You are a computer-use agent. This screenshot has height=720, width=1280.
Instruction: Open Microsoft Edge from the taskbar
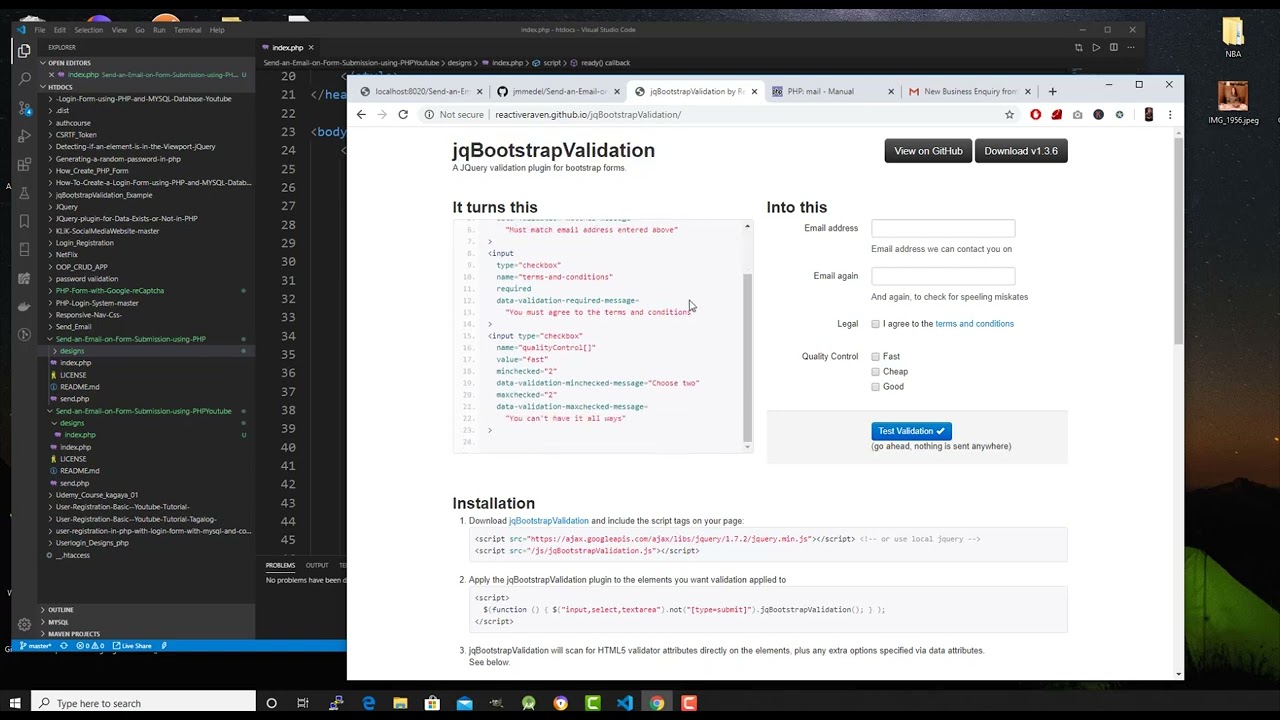pos(369,703)
